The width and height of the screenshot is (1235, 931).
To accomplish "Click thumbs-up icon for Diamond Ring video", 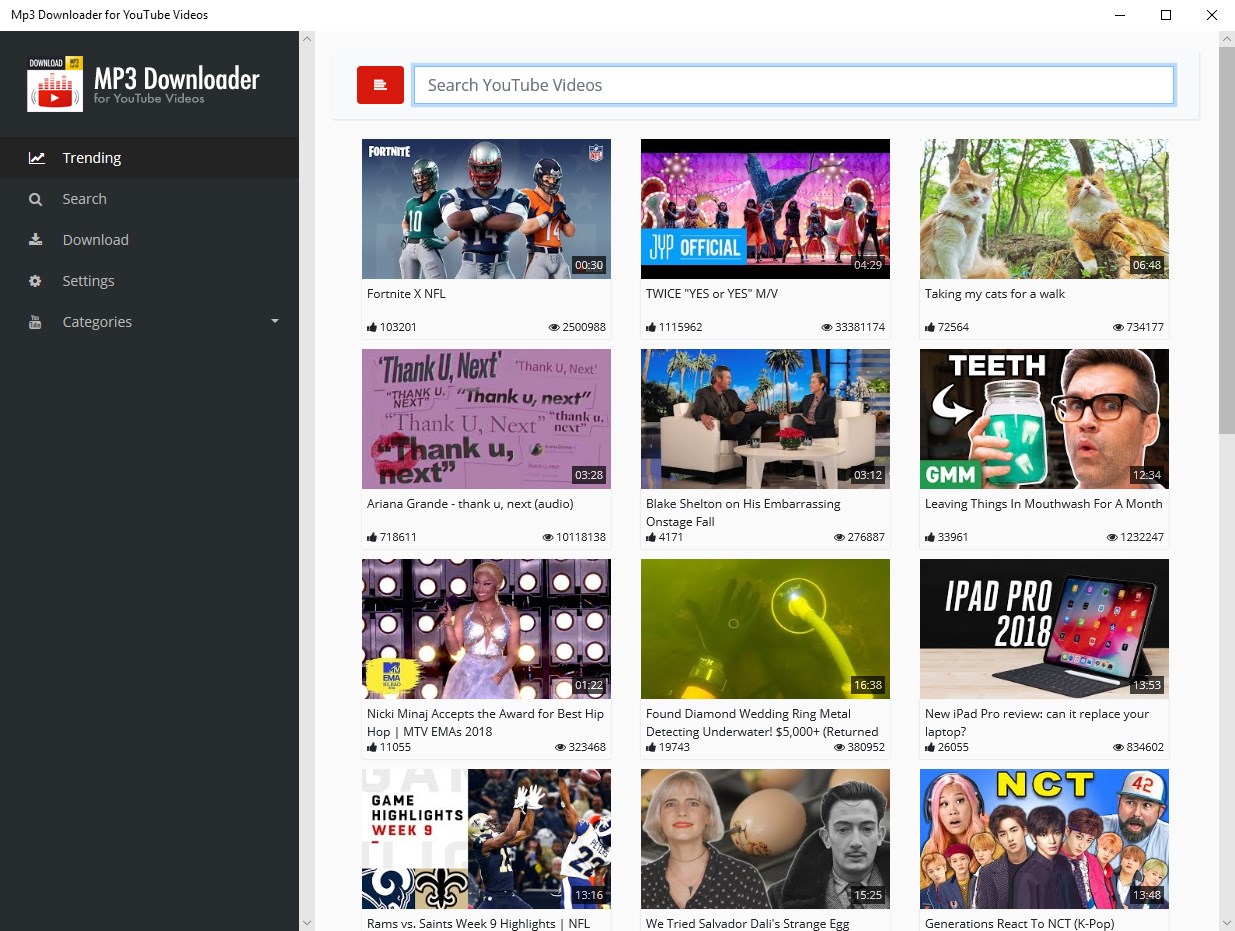I will pyautogui.click(x=651, y=747).
